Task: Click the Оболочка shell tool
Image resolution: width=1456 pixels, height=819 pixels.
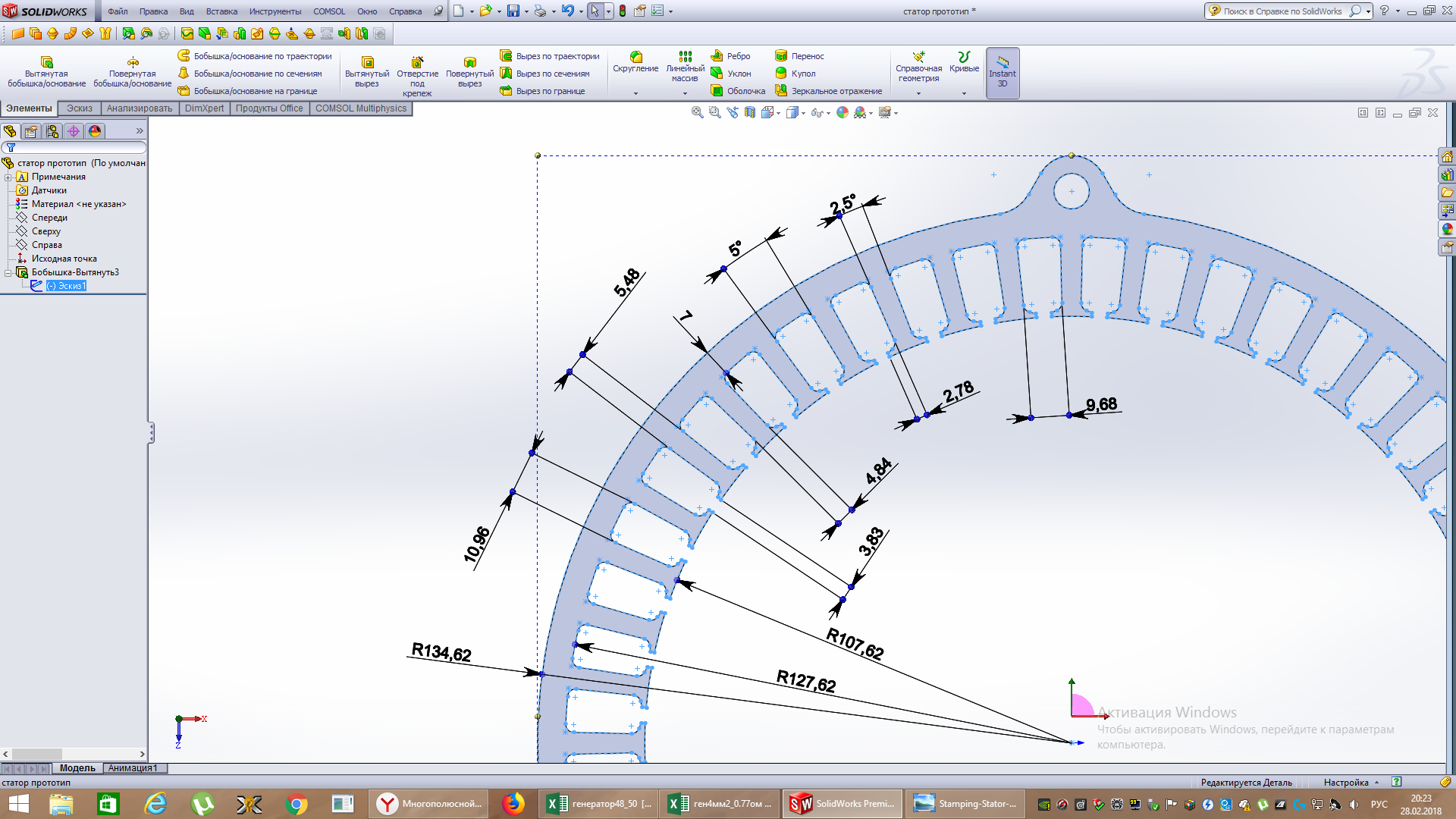Action: (738, 91)
